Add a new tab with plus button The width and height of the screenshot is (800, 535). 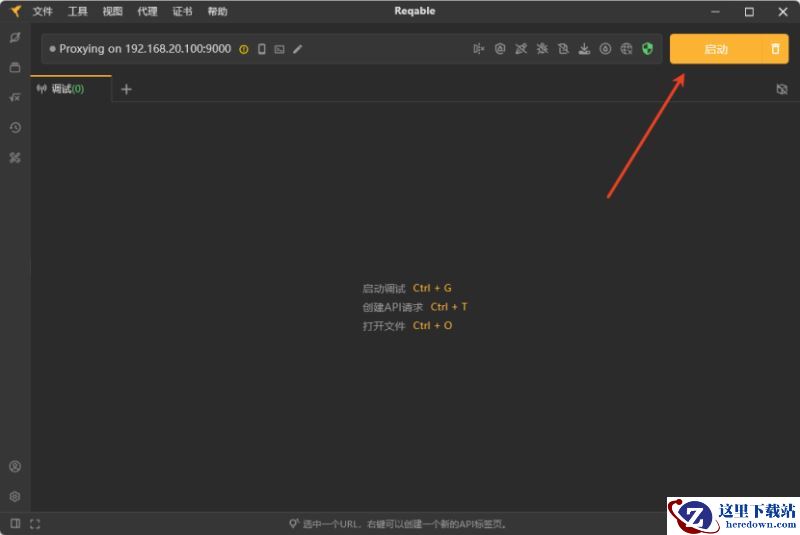126,89
